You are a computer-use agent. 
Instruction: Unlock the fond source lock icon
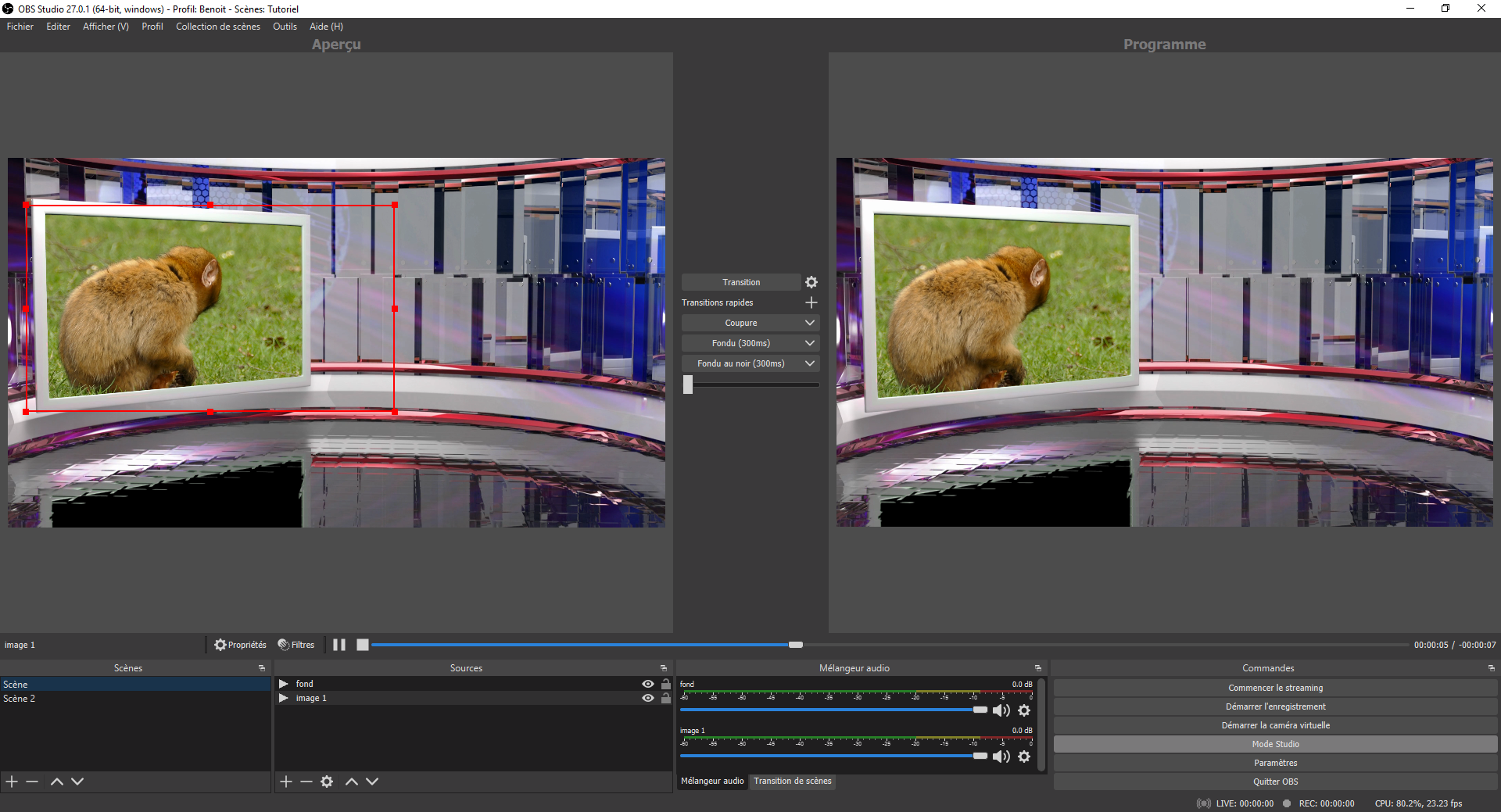point(666,684)
